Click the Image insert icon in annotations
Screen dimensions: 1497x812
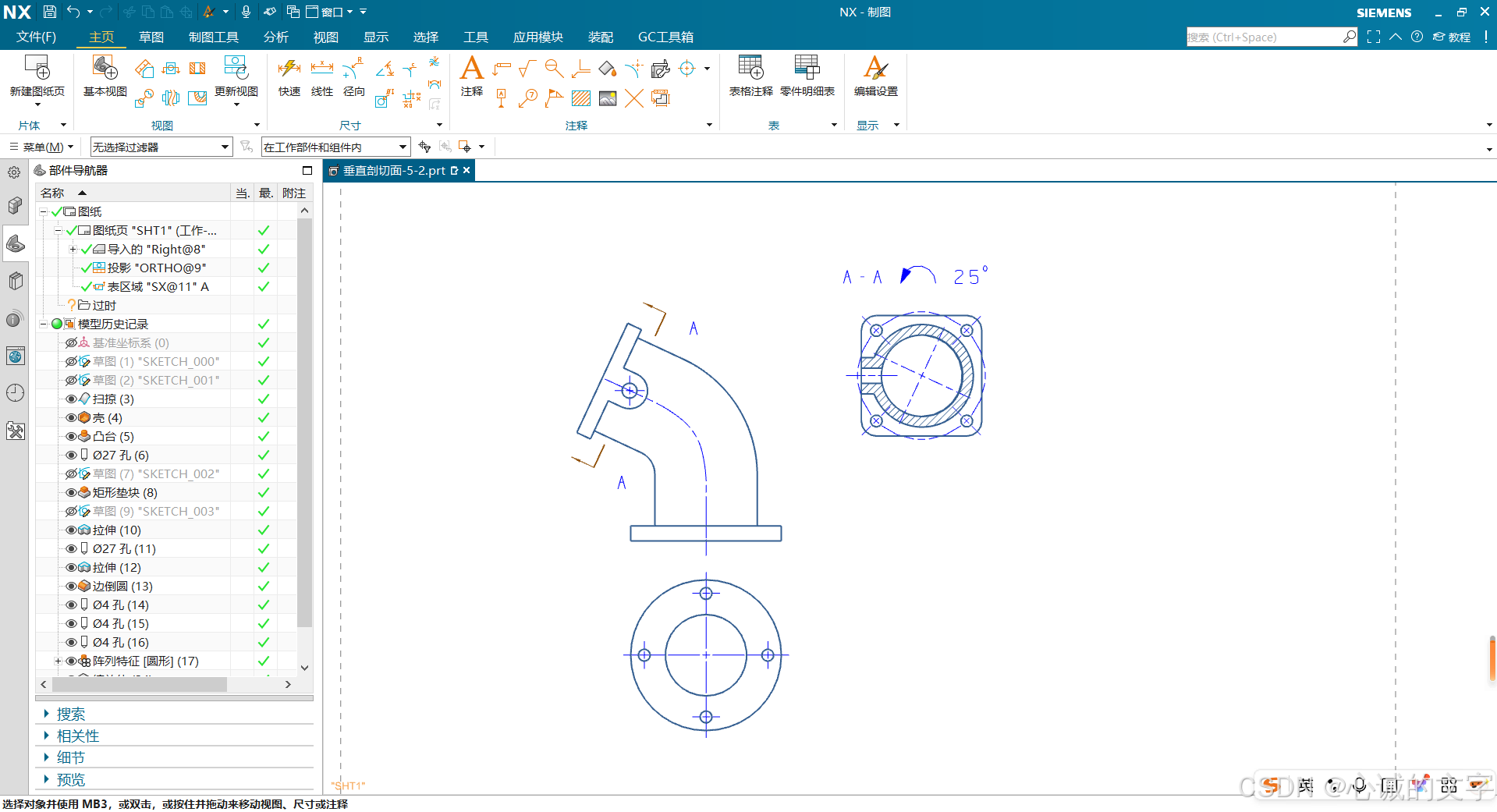tap(608, 98)
